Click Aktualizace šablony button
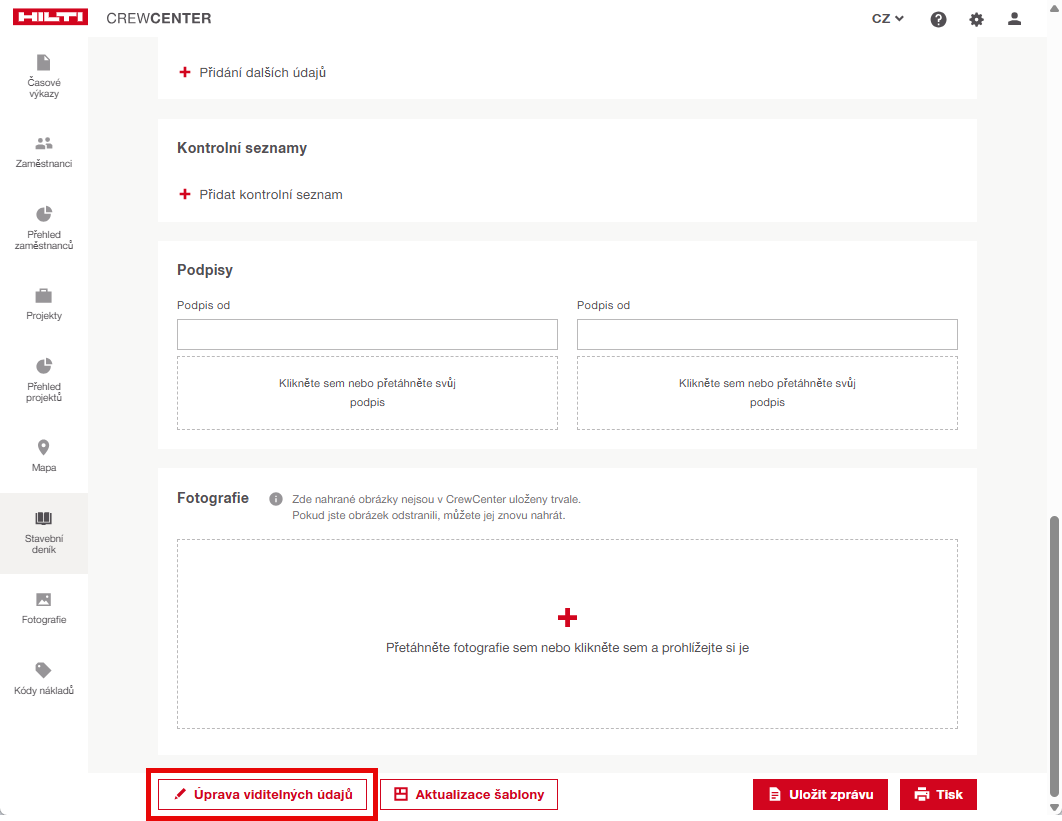This screenshot has height=821, width=1062. click(x=468, y=795)
